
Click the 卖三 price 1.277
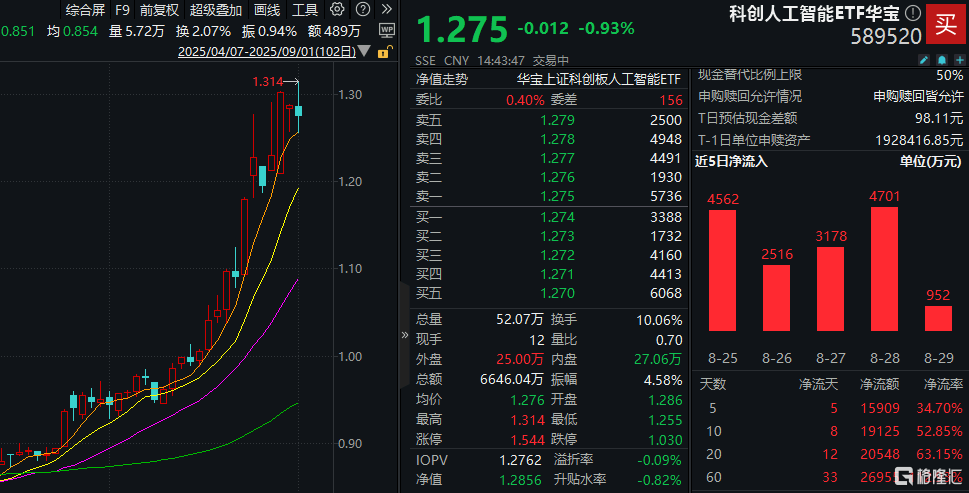click(557, 158)
